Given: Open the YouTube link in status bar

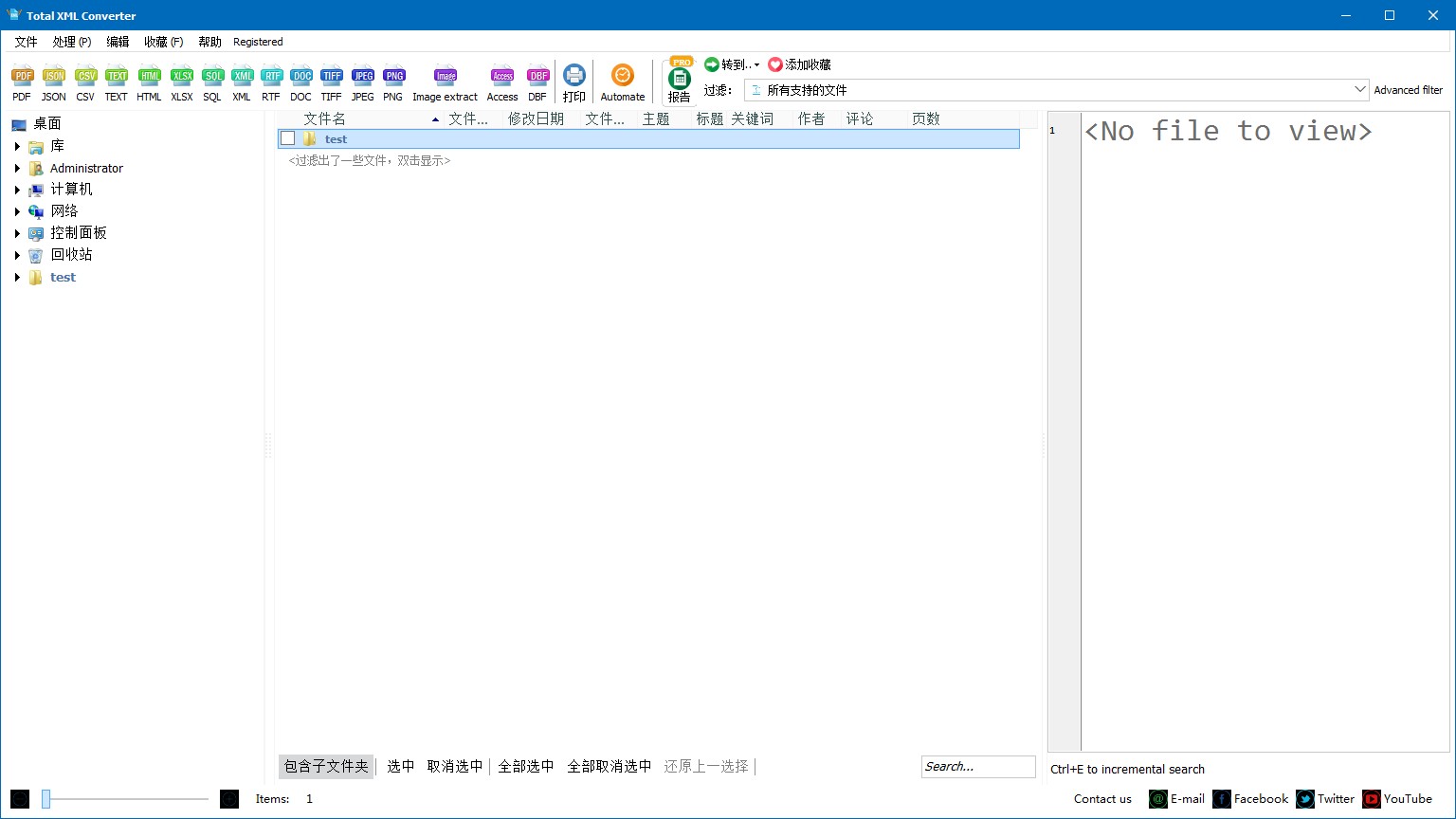Looking at the screenshot, I should (x=1398, y=799).
